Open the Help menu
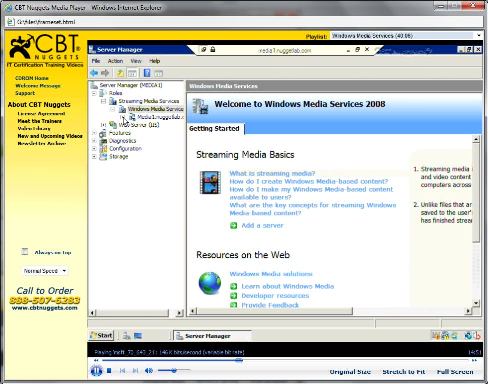Image resolution: width=488 pixels, height=384 pixels. pos(155,61)
